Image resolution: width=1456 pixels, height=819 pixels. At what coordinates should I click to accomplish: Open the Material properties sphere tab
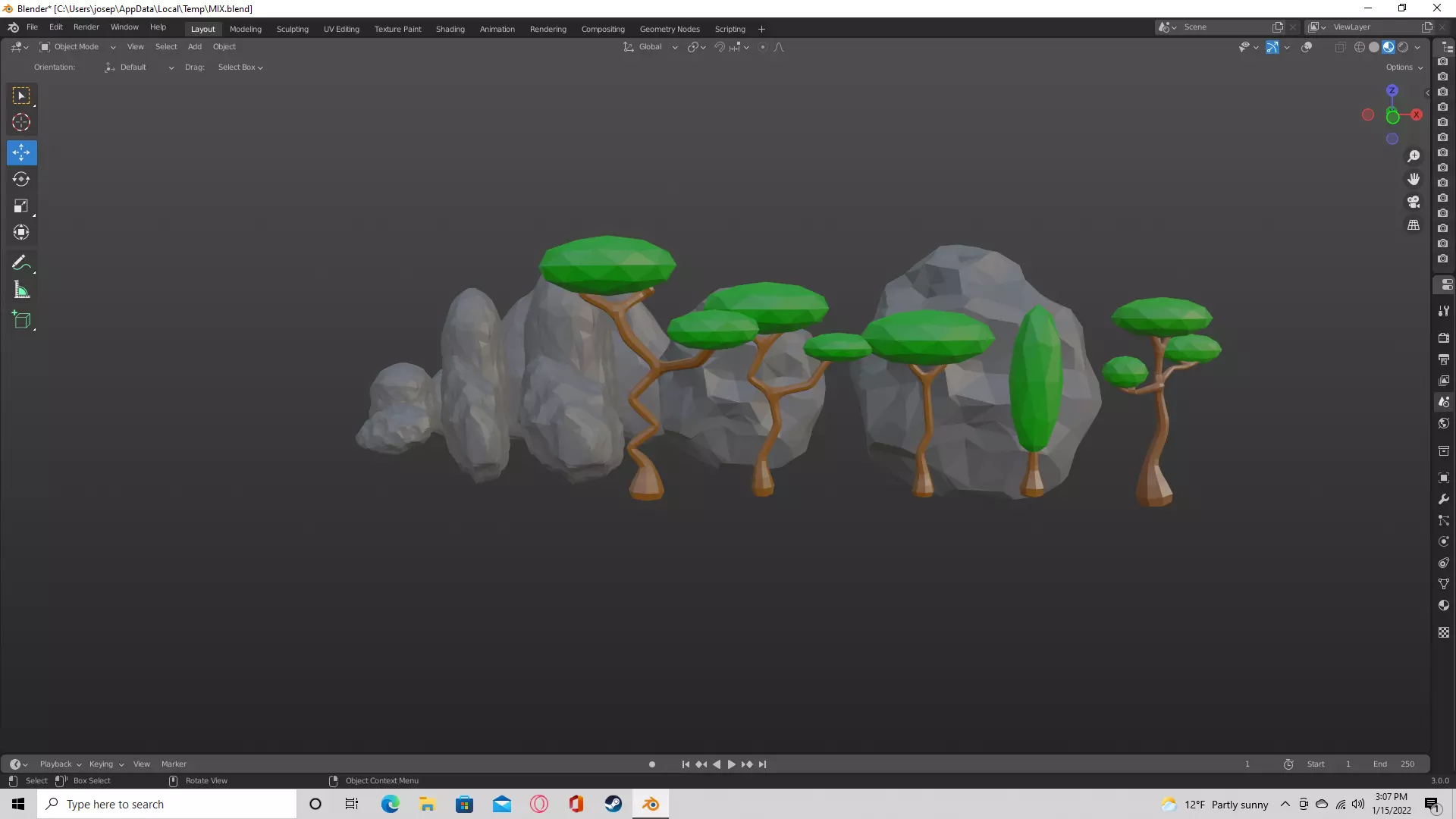(x=1444, y=605)
